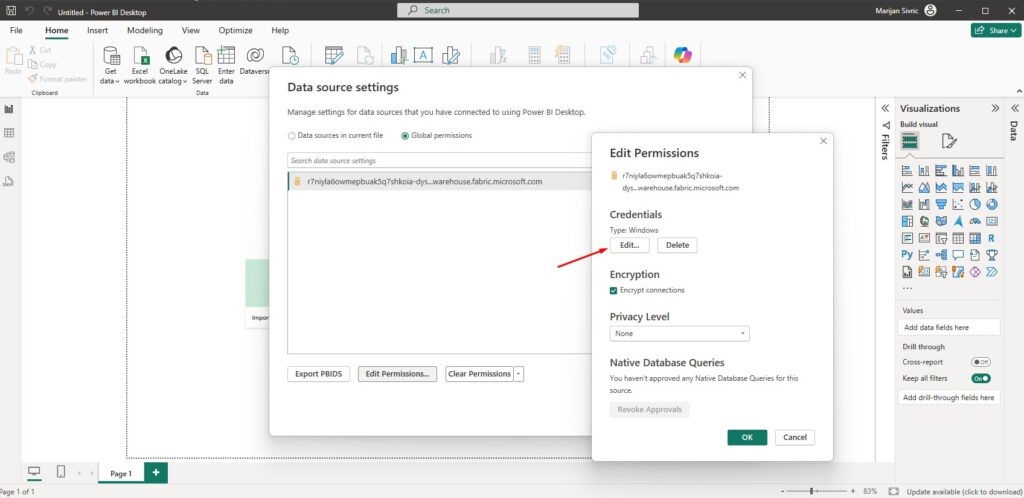1024x498 pixels.
Task: Click Delete credentials button
Action: click(677, 245)
